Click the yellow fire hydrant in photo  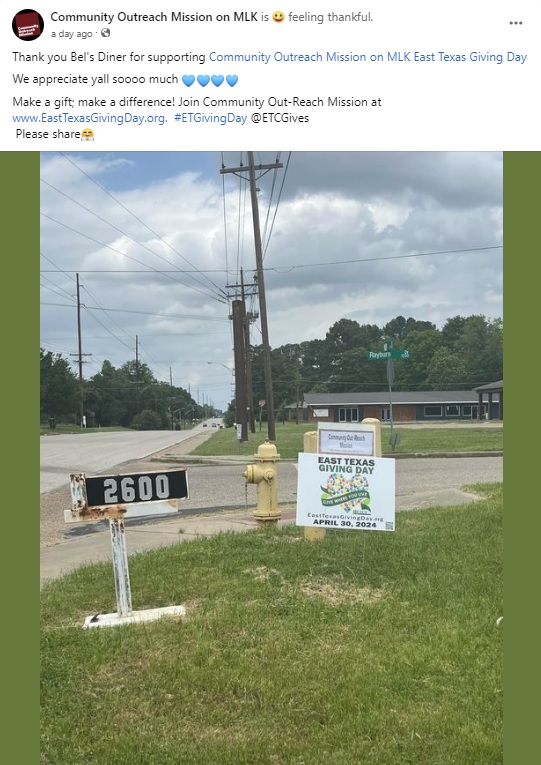[x=264, y=482]
